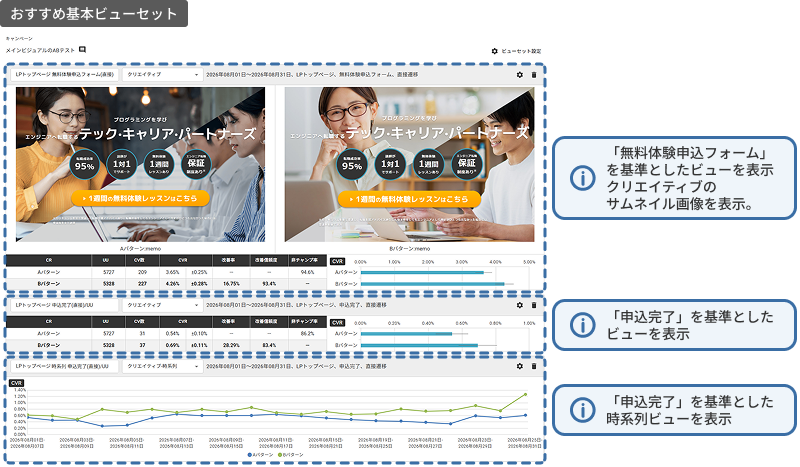Click the CVR badge above the time-series chart
This screenshot has width=800, height=467.
[16, 383]
